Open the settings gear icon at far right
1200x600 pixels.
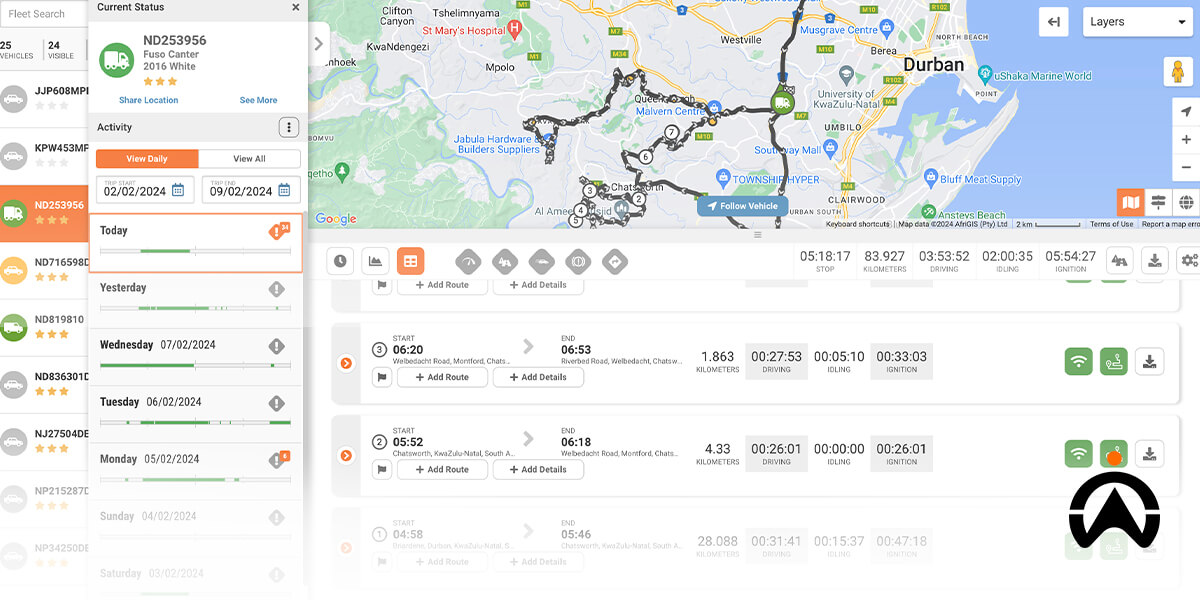[x=1188, y=260]
